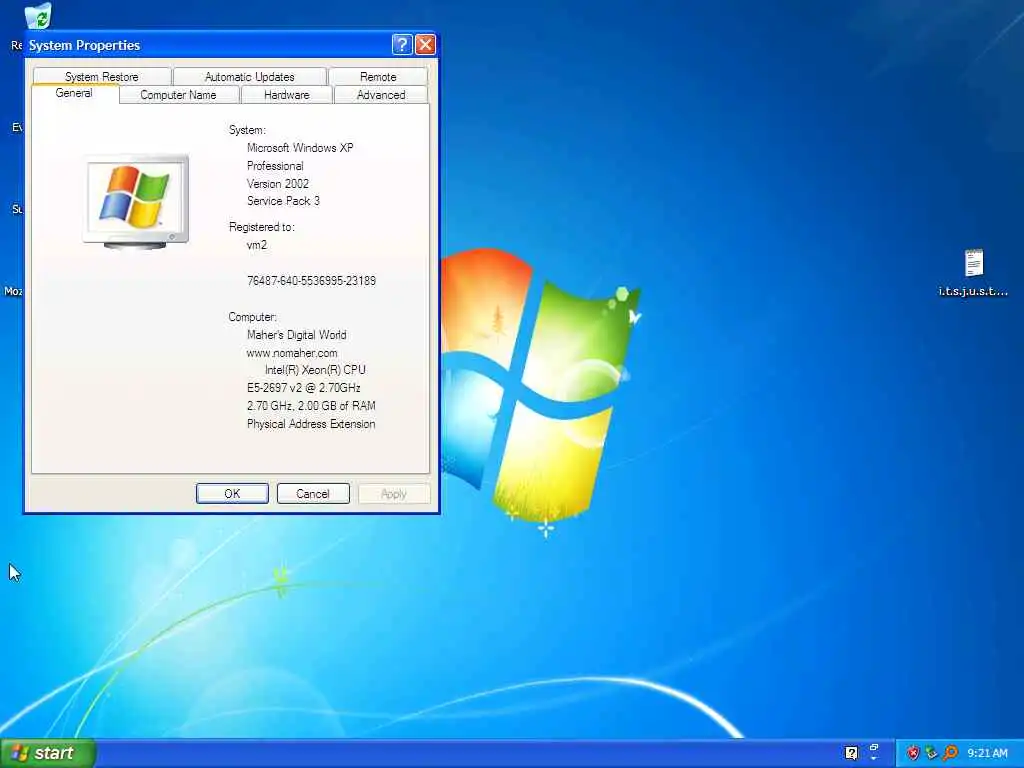Click the 'E5-2697 v2 @ 2.70GHz' line
Viewport: 1024px width, 768px height.
(x=304, y=388)
